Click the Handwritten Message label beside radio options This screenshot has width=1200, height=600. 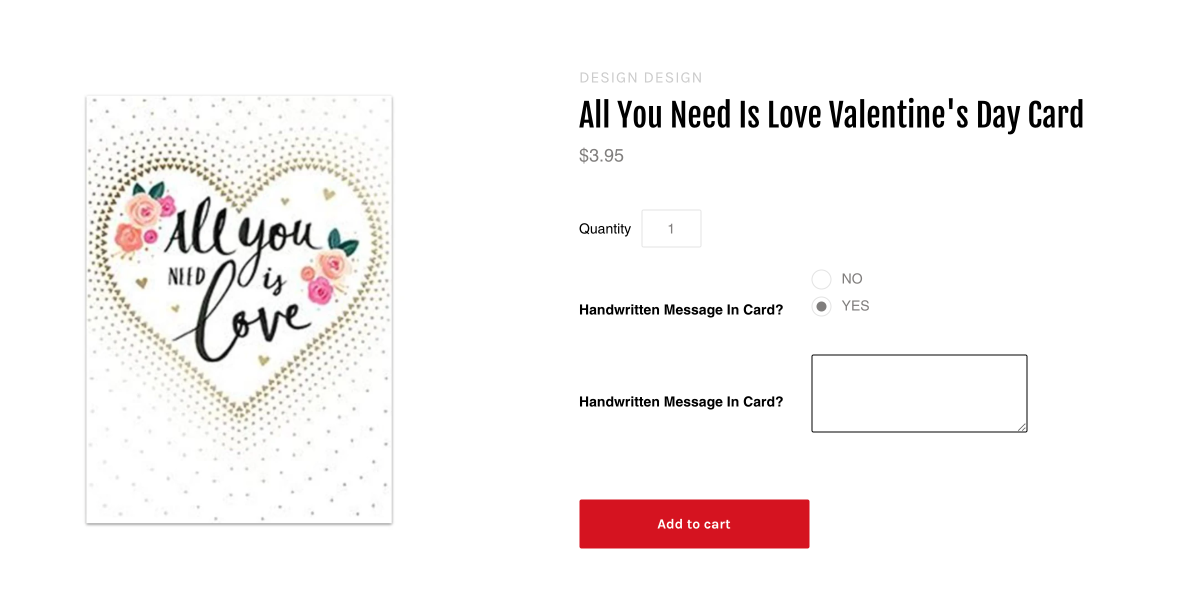click(680, 310)
